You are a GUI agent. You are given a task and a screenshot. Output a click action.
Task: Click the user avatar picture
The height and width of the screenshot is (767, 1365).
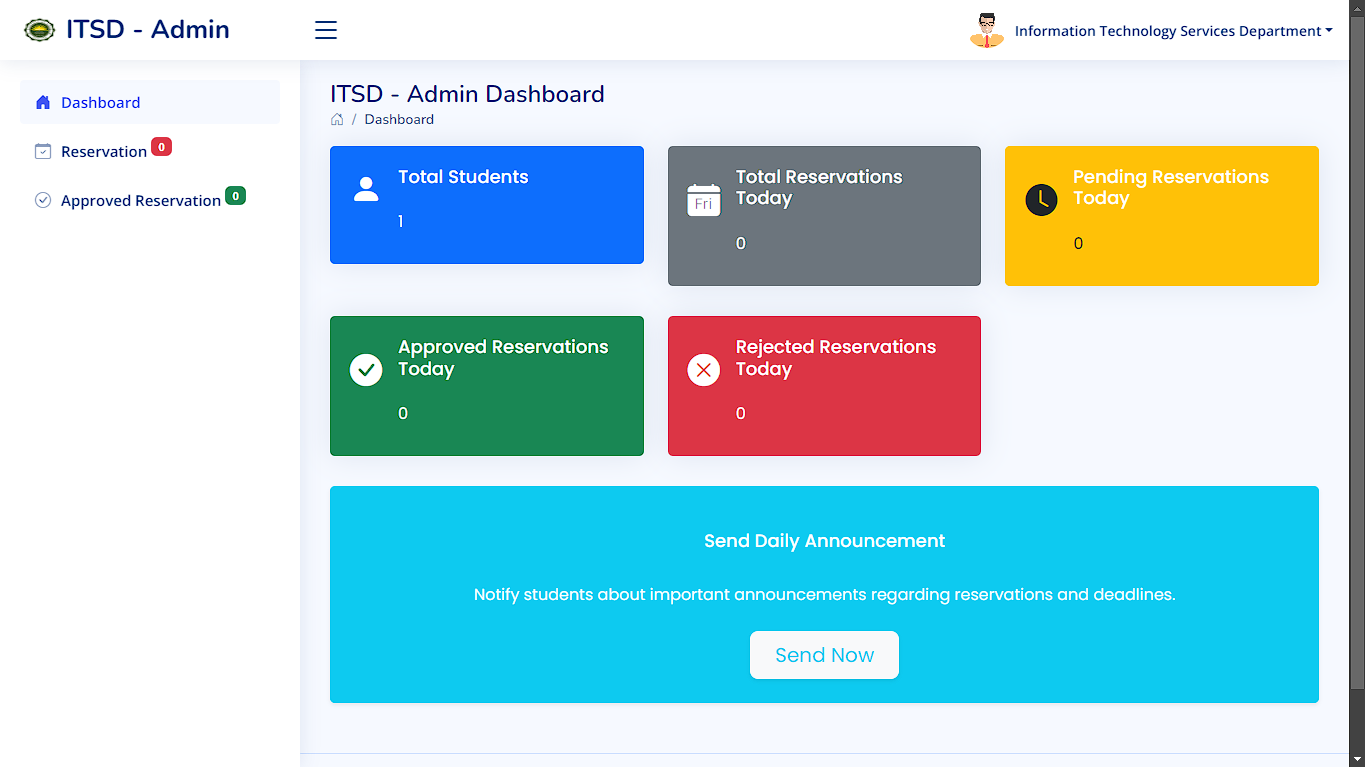click(x=986, y=30)
